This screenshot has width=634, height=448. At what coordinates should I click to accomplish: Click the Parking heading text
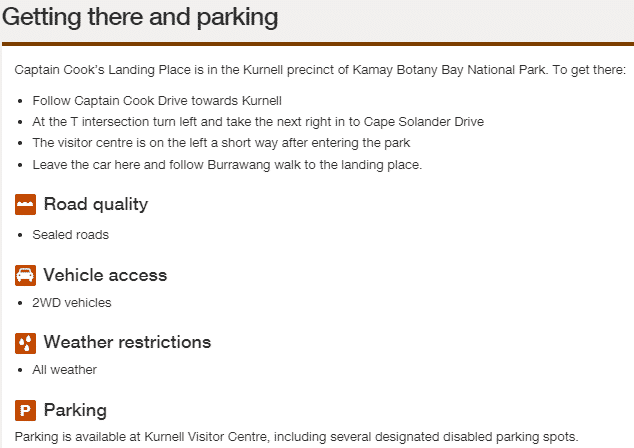(75, 410)
